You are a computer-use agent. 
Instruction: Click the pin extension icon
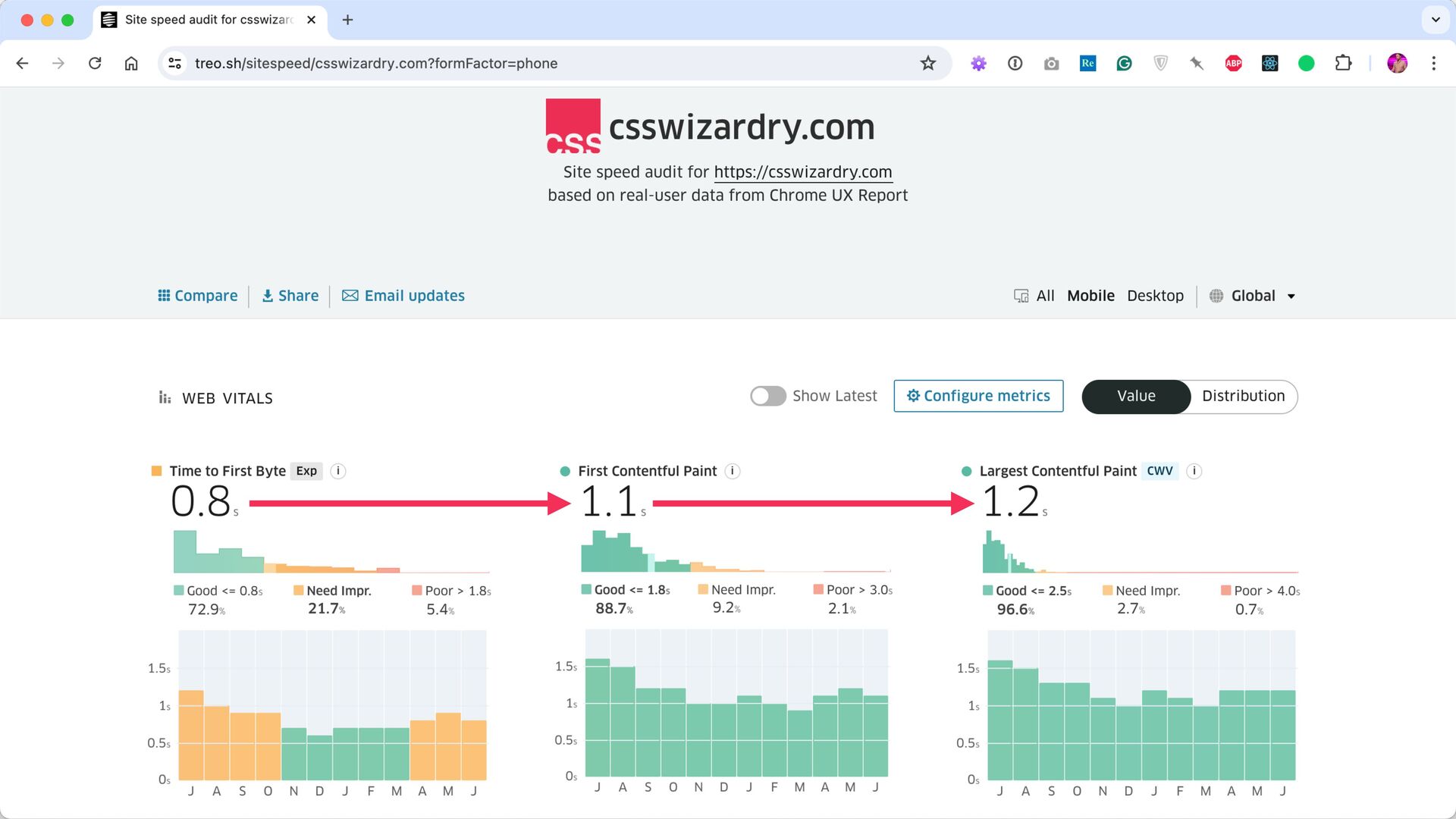pos(1197,64)
